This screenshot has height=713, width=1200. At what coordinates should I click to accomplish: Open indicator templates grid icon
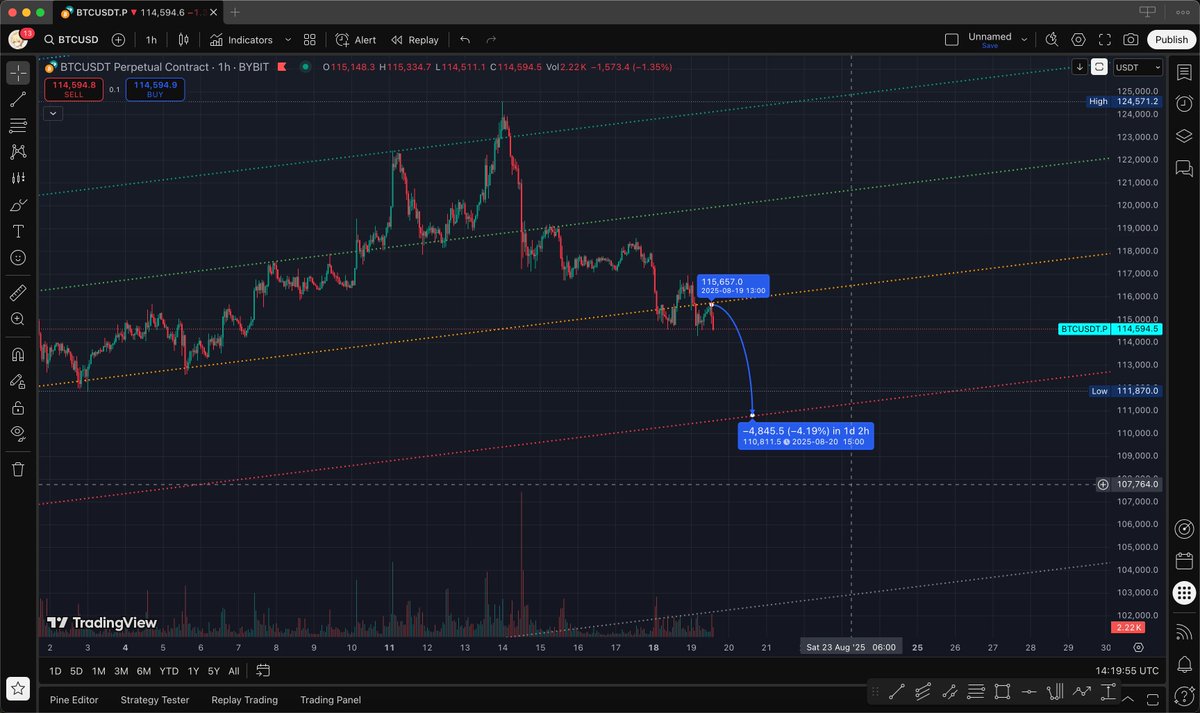pos(310,40)
